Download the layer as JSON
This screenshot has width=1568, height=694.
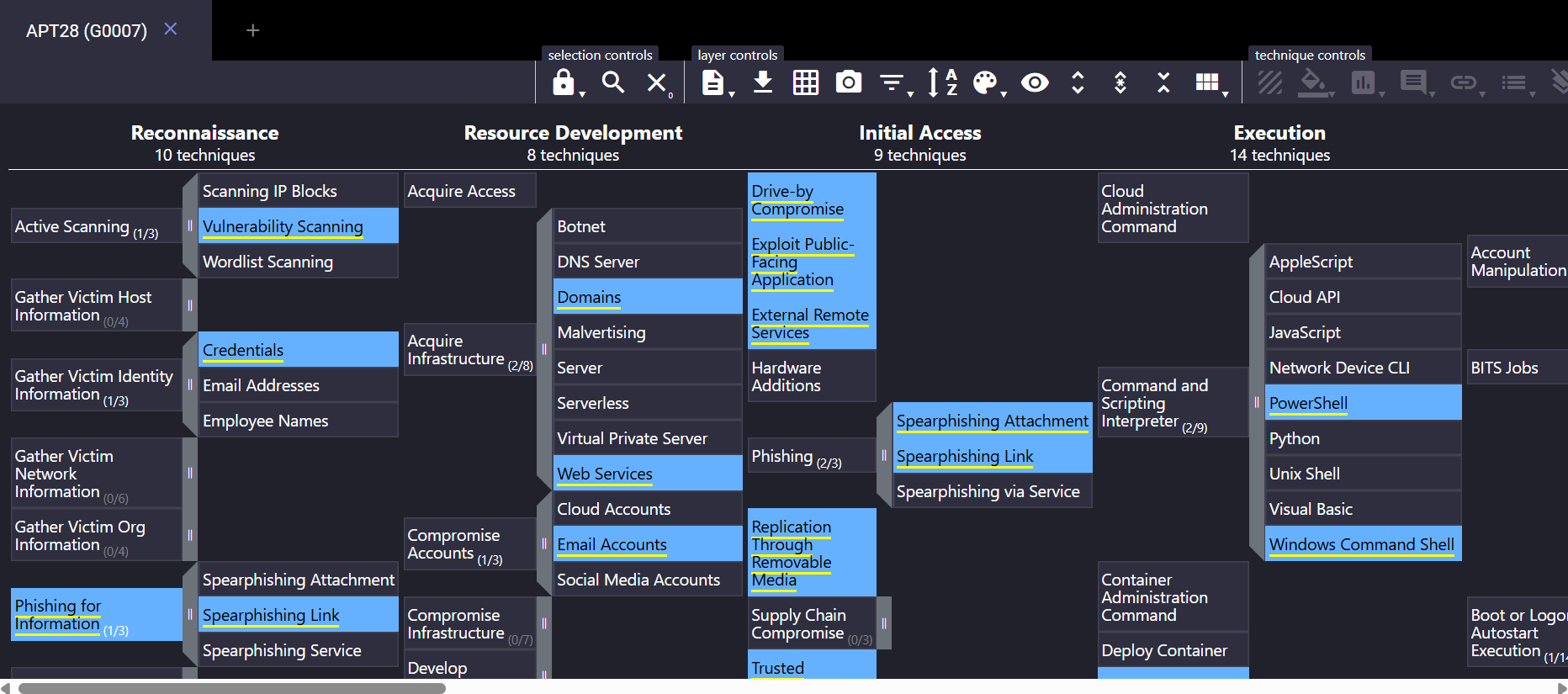point(763,82)
